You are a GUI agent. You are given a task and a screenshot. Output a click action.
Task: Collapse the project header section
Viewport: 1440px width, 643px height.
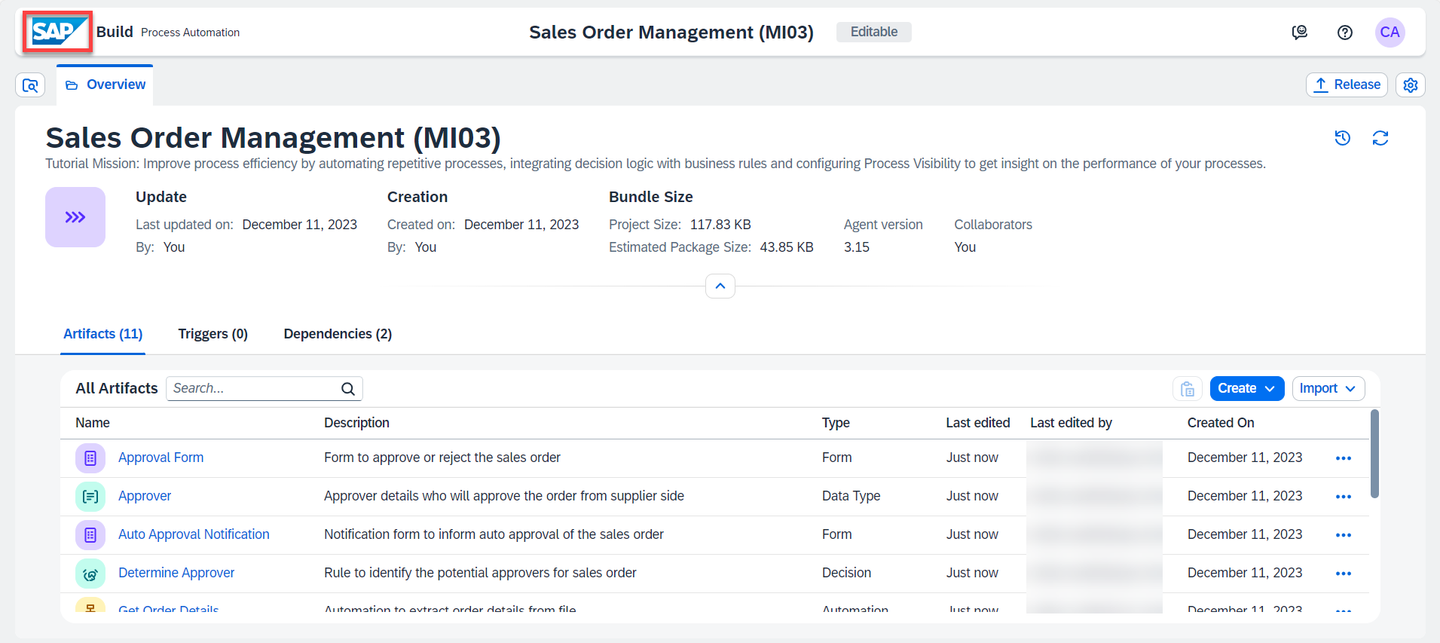pyautogui.click(x=720, y=286)
